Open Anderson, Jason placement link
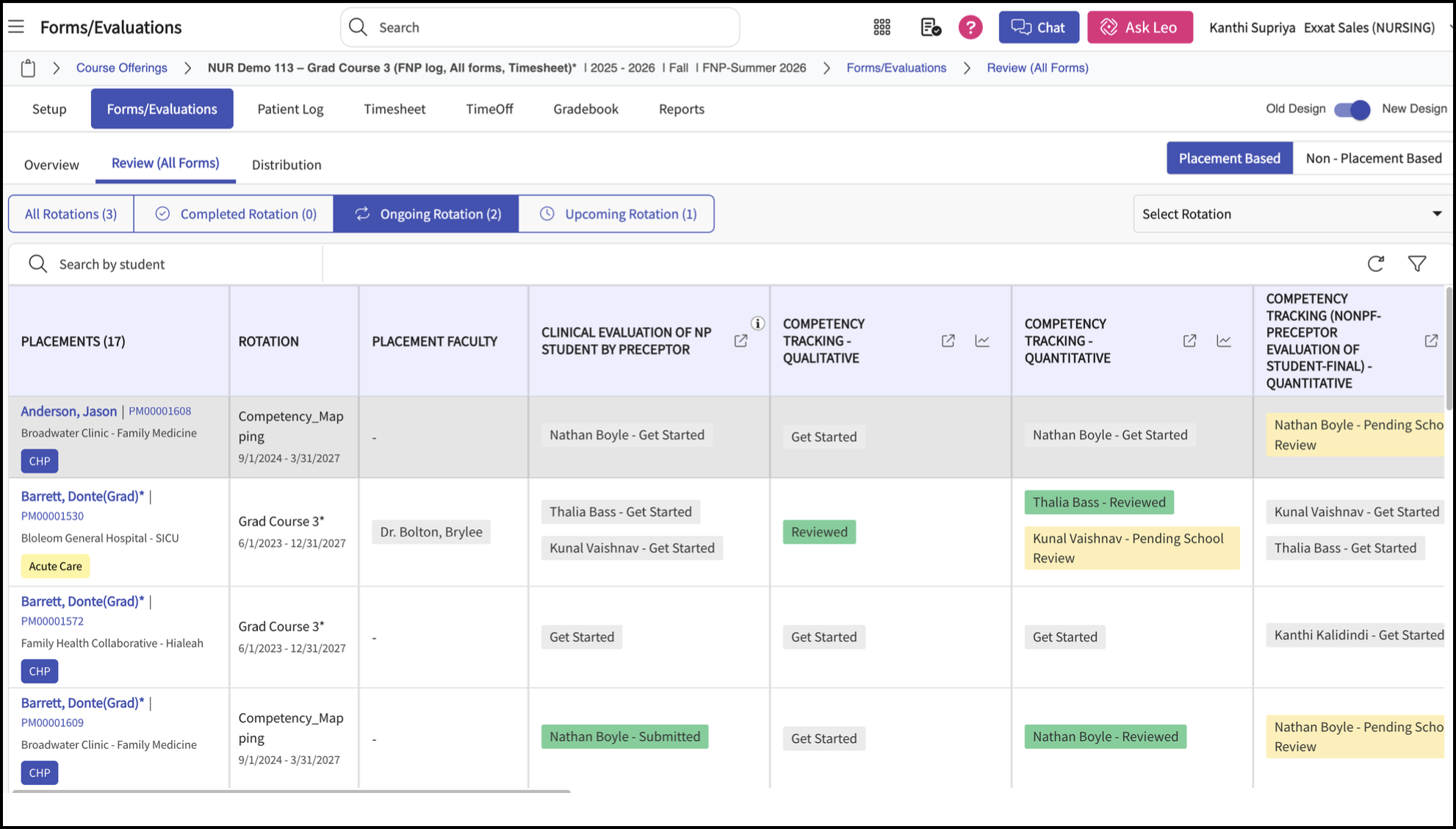This screenshot has height=829, width=1456. coord(69,411)
